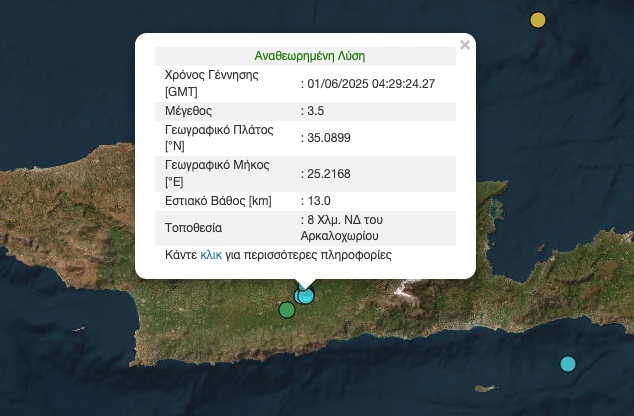Image resolution: width=634 pixels, height=416 pixels.
Task: Click the latitude value 35.0899
Action: pyautogui.click(x=329, y=138)
